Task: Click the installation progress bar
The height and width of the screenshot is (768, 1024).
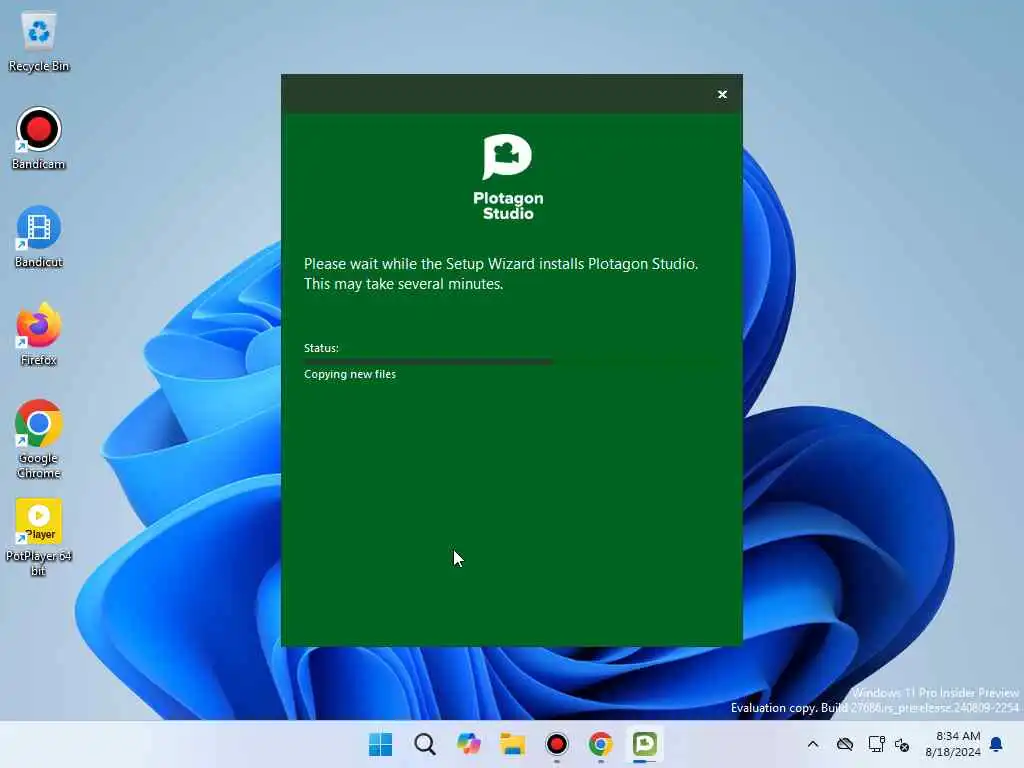Action: pyautogui.click(x=511, y=361)
